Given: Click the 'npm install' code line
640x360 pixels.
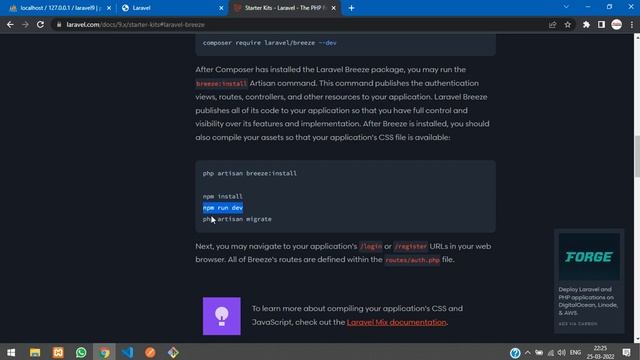Looking at the screenshot, I should click(x=223, y=196).
